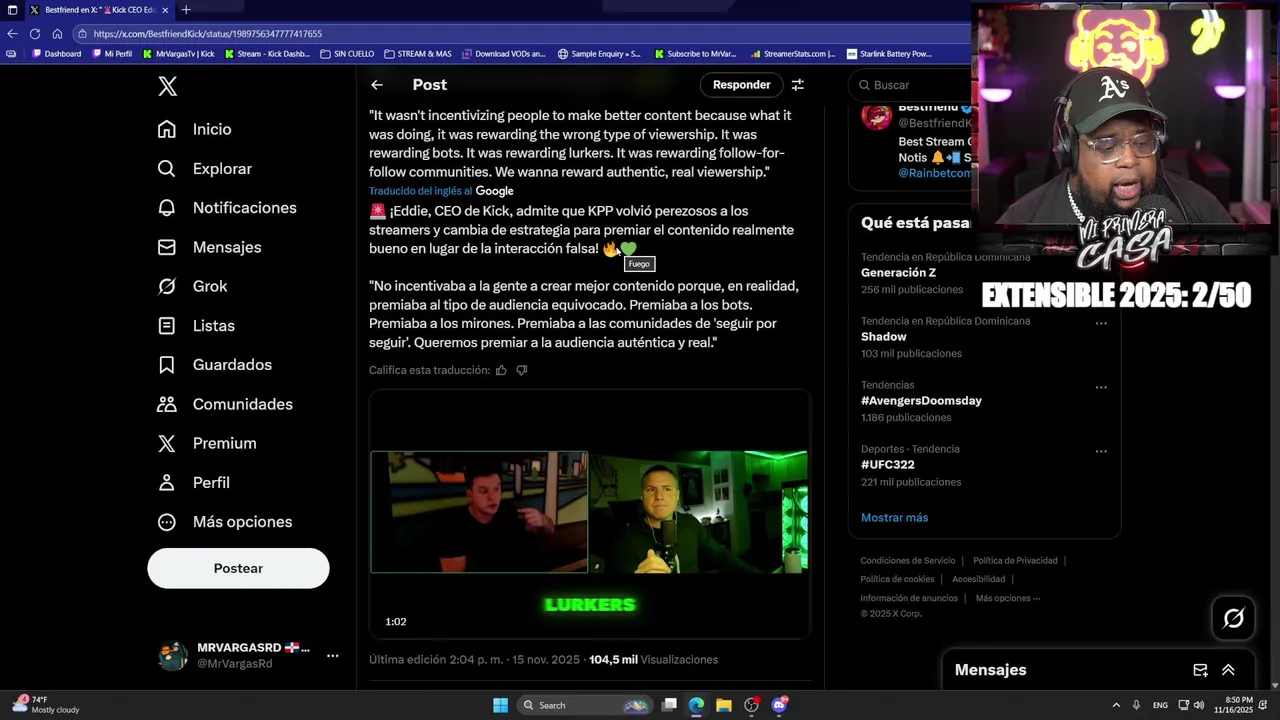Open the MrVargasTv | Kick bookmark

coord(179,54)
